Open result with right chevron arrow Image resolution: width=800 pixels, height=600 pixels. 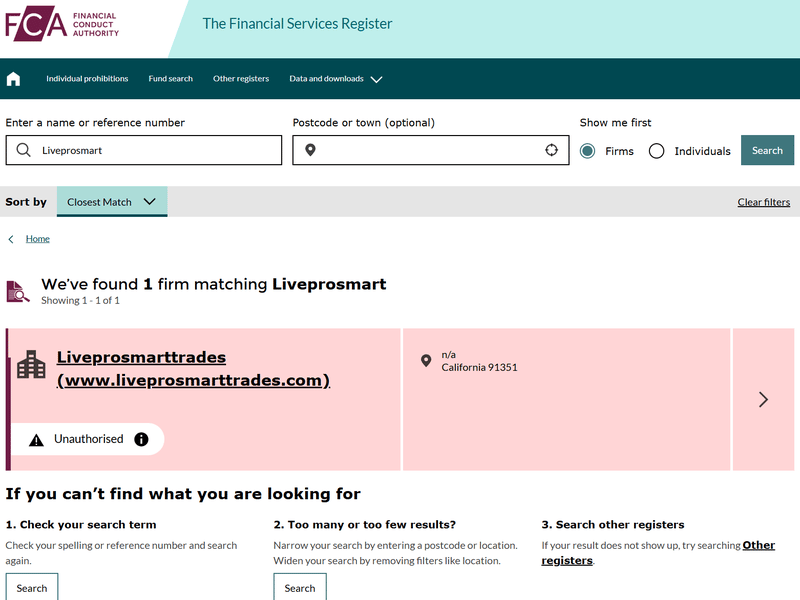(x=763, y=399)
